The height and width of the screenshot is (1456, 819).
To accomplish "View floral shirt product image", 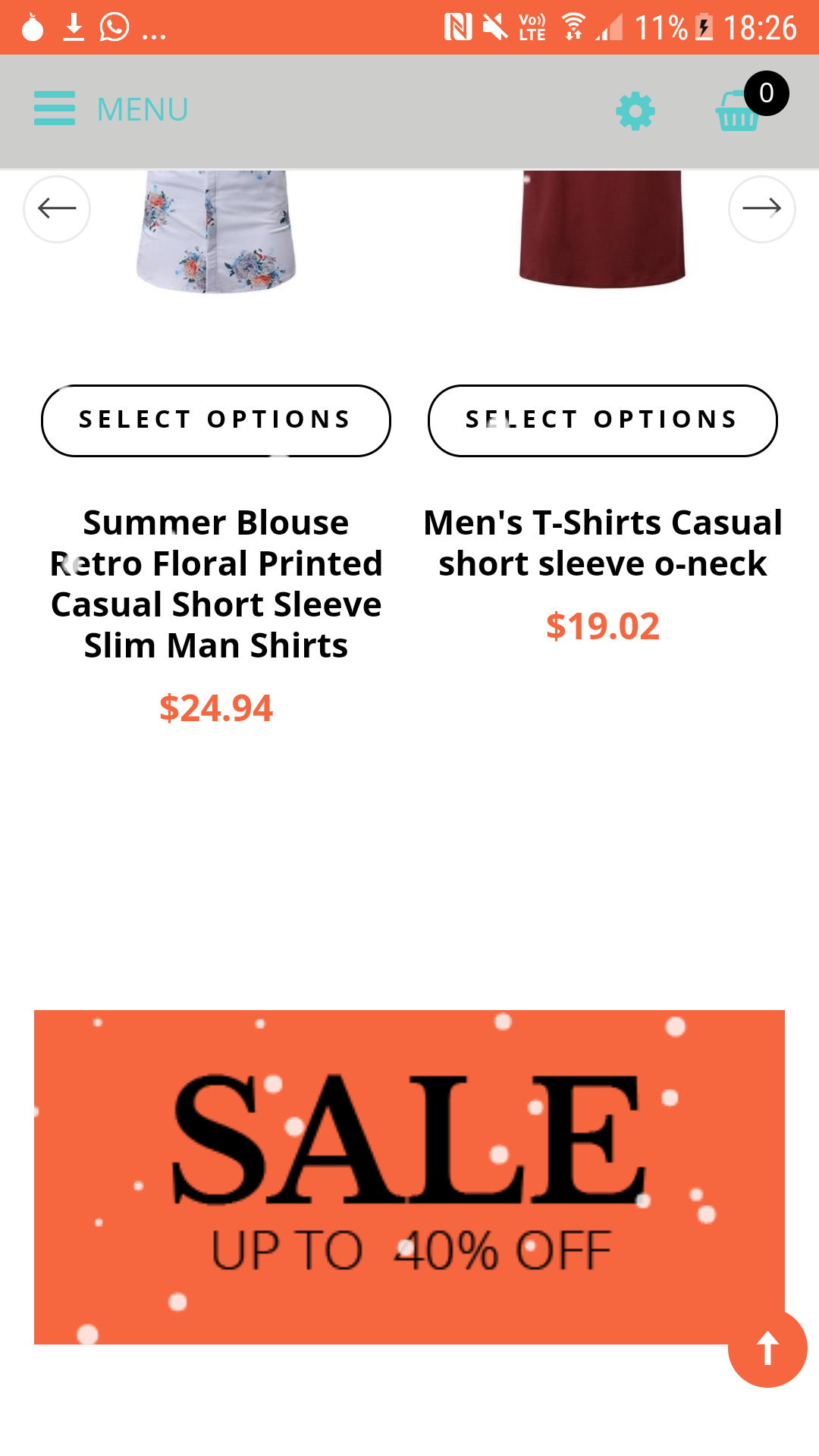I will pyautogui.click(x=216, y=231).
